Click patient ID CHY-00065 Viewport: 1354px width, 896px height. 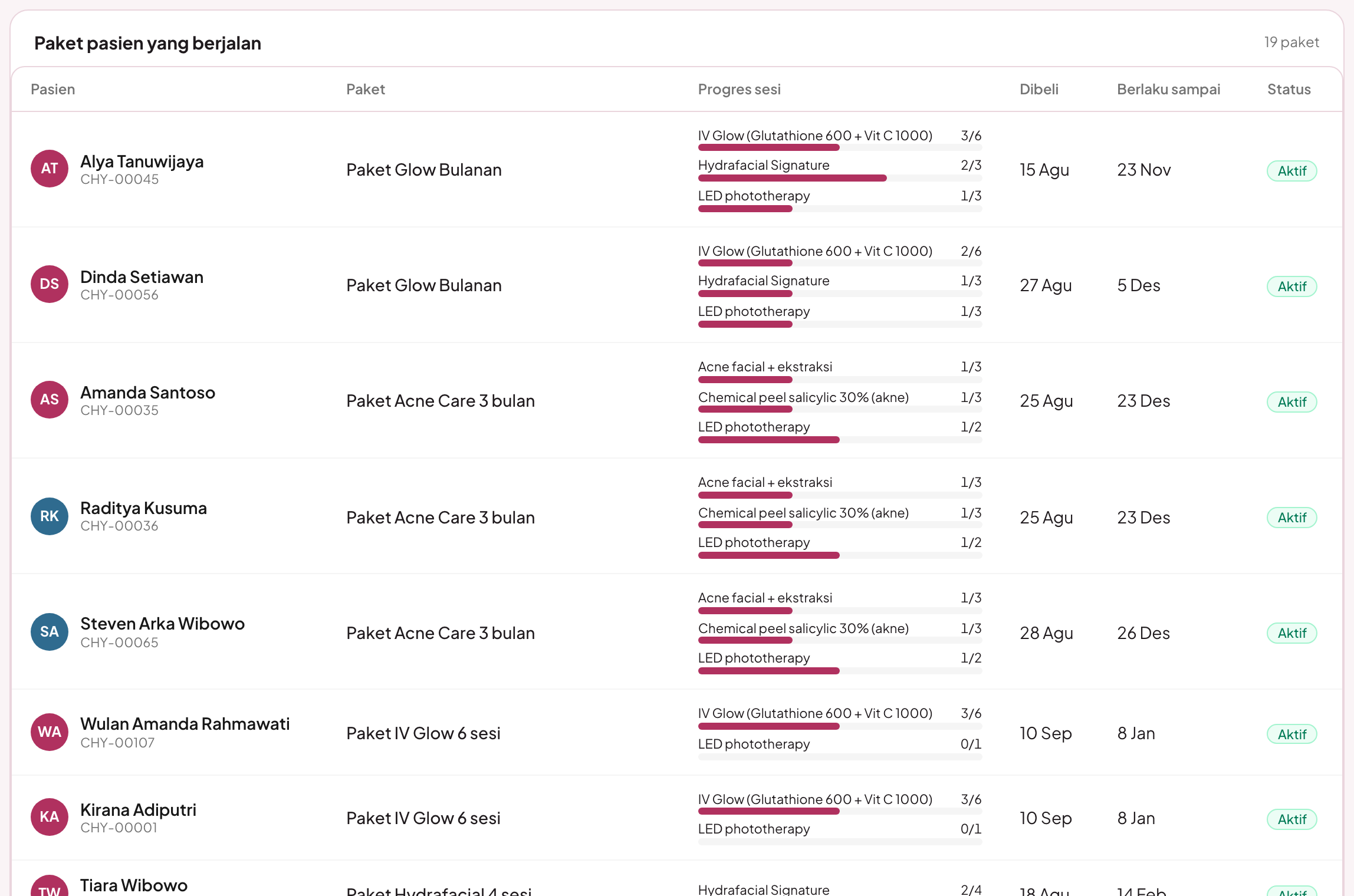click(120, 643)
